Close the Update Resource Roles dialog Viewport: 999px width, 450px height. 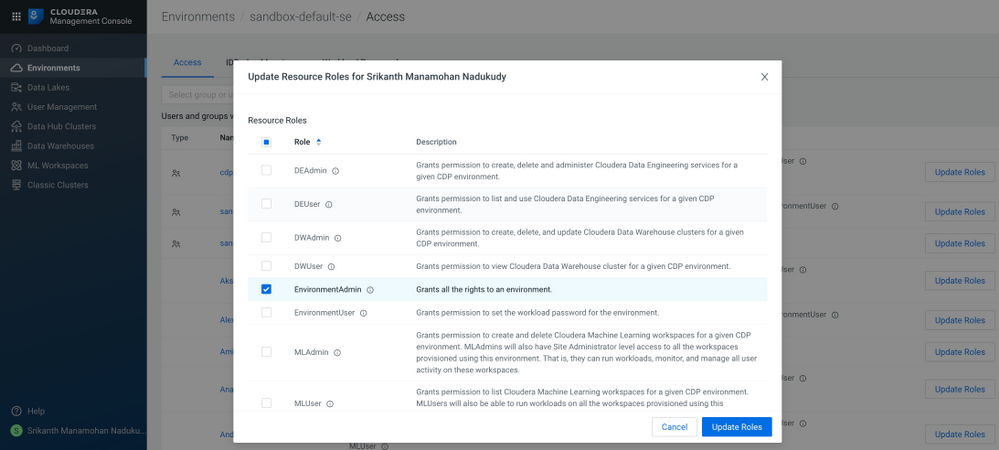pyautogui.click(x=764, y=77)
